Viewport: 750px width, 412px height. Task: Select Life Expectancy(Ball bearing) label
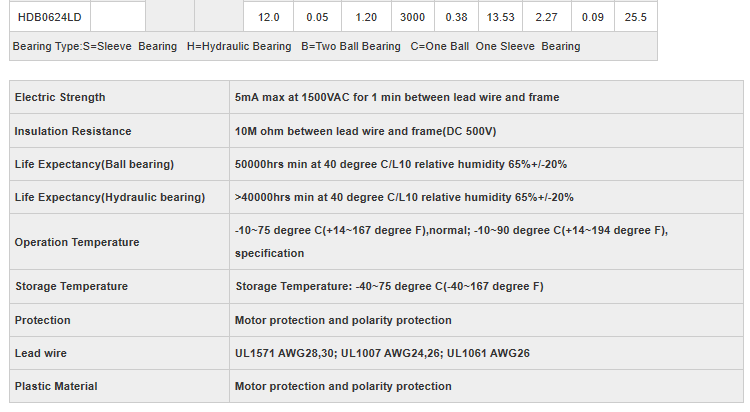(95, 164)
